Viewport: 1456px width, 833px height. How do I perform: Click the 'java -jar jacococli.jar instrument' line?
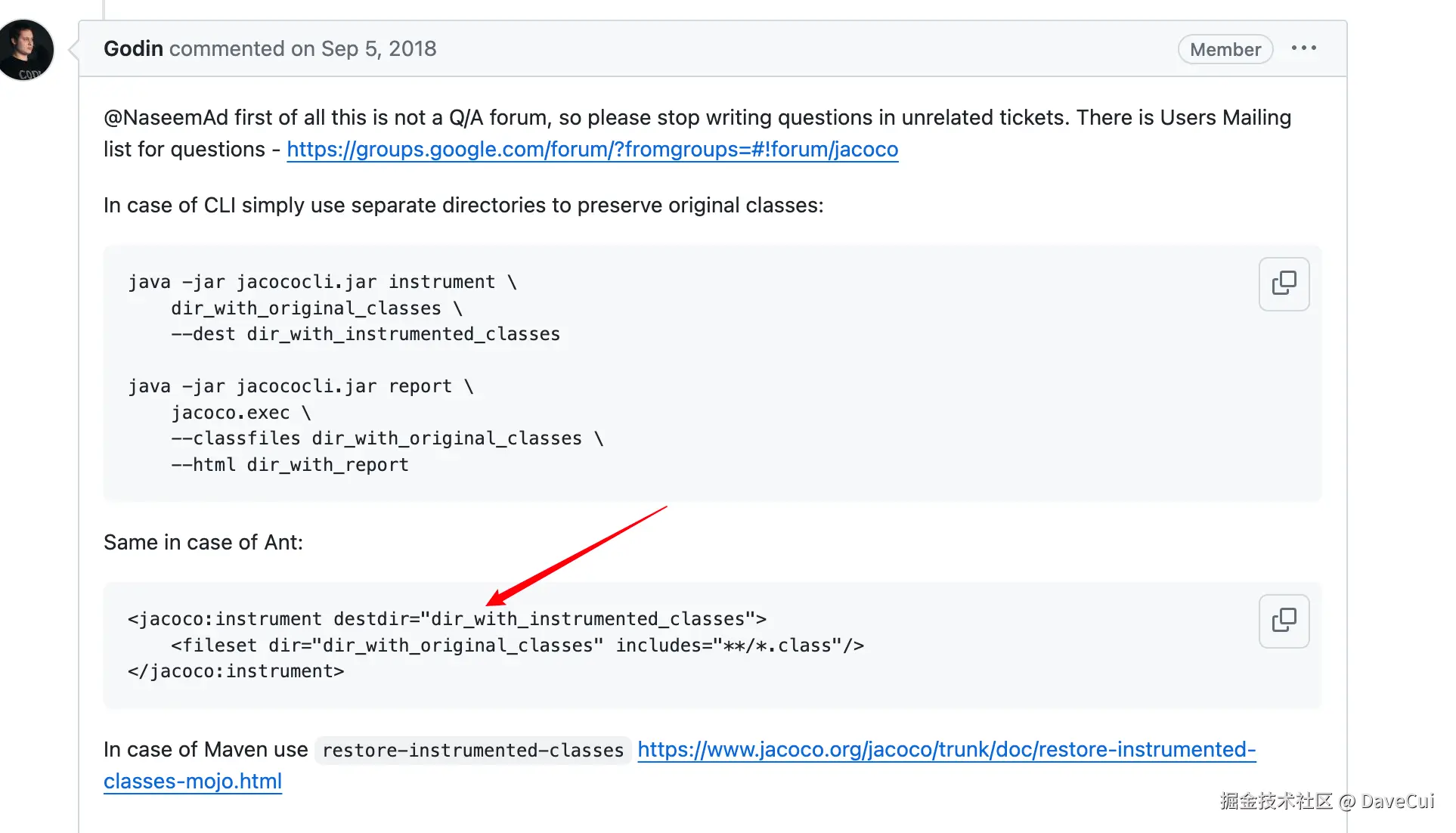coord(322,282)
